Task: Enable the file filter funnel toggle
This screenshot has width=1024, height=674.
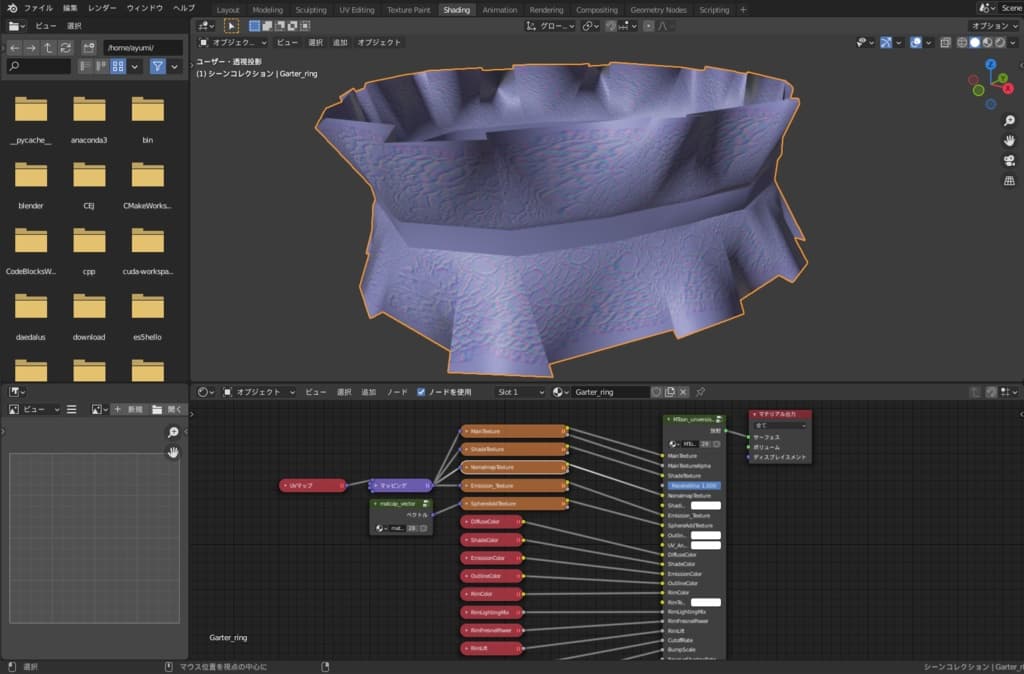Action: click(157, 66)
